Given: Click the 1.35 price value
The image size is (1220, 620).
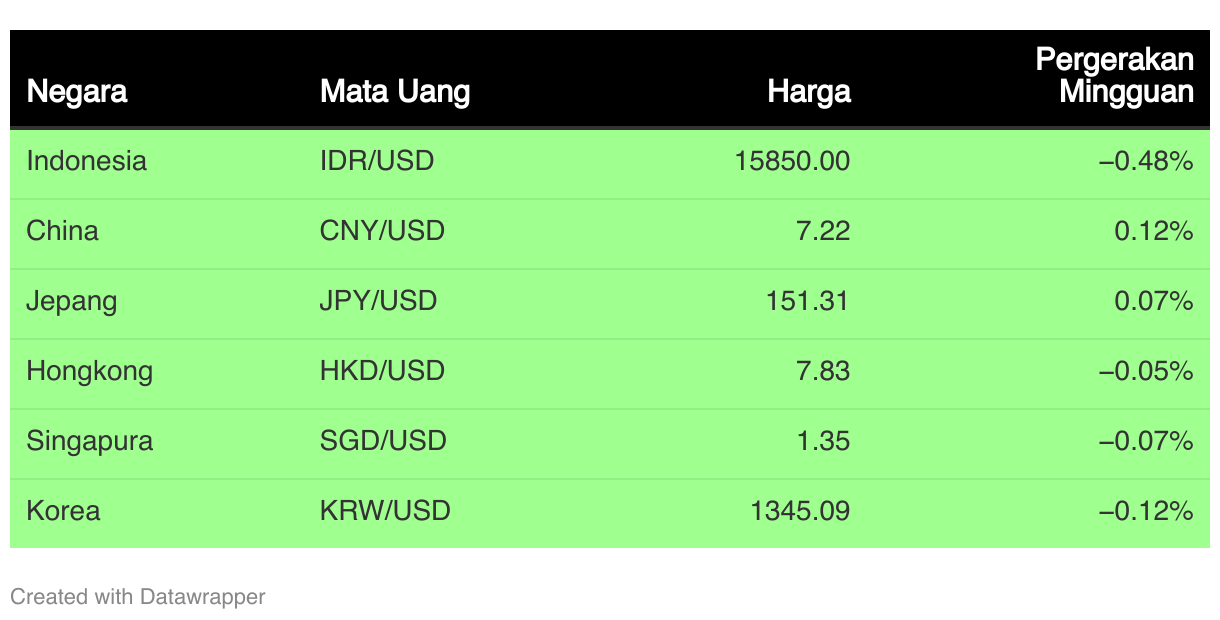Looking at the screenshot, I should point(823,441).
